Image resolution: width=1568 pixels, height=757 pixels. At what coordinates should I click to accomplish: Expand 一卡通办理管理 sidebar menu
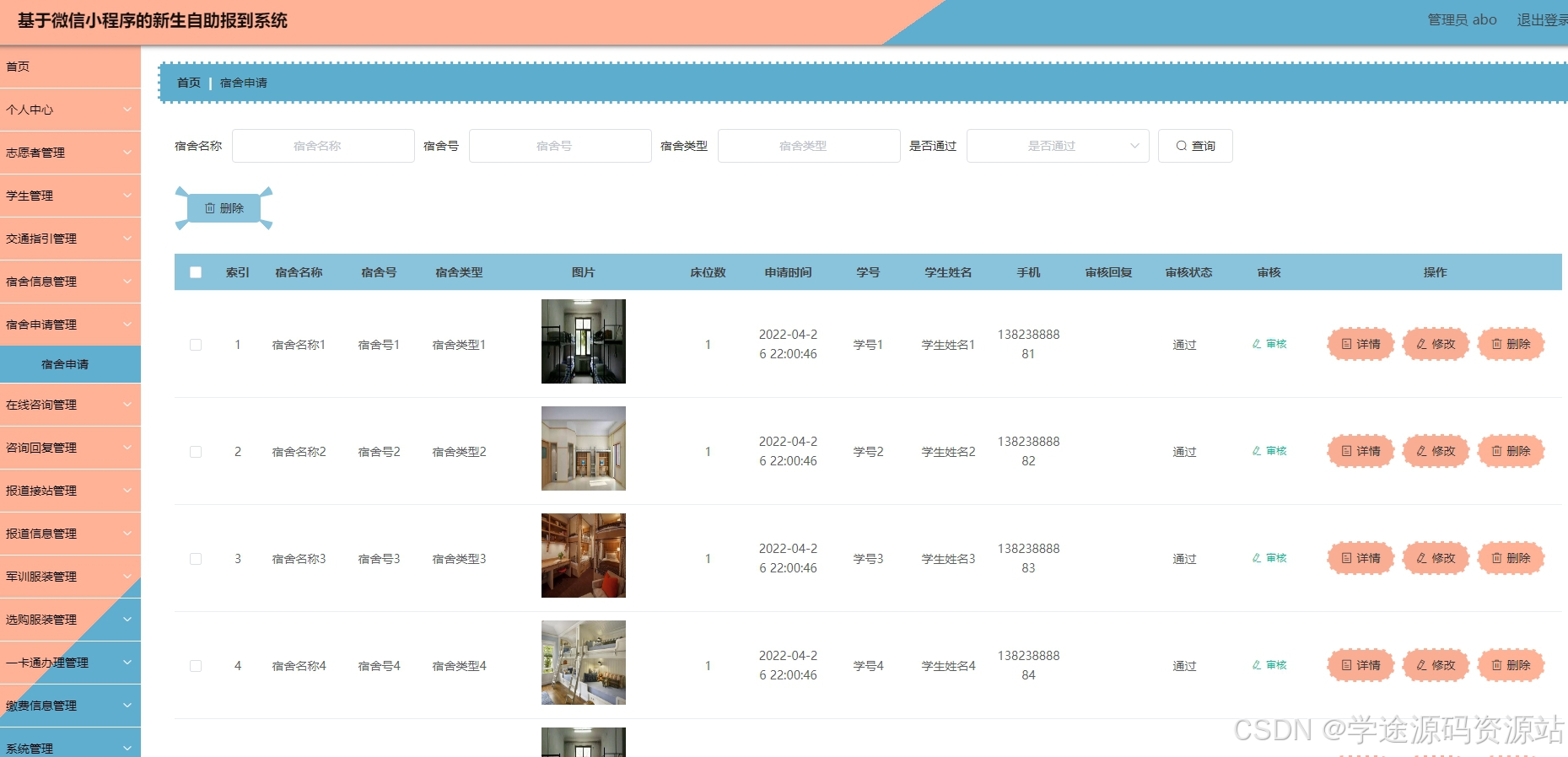pyautogui.click(x=70, y=663)
